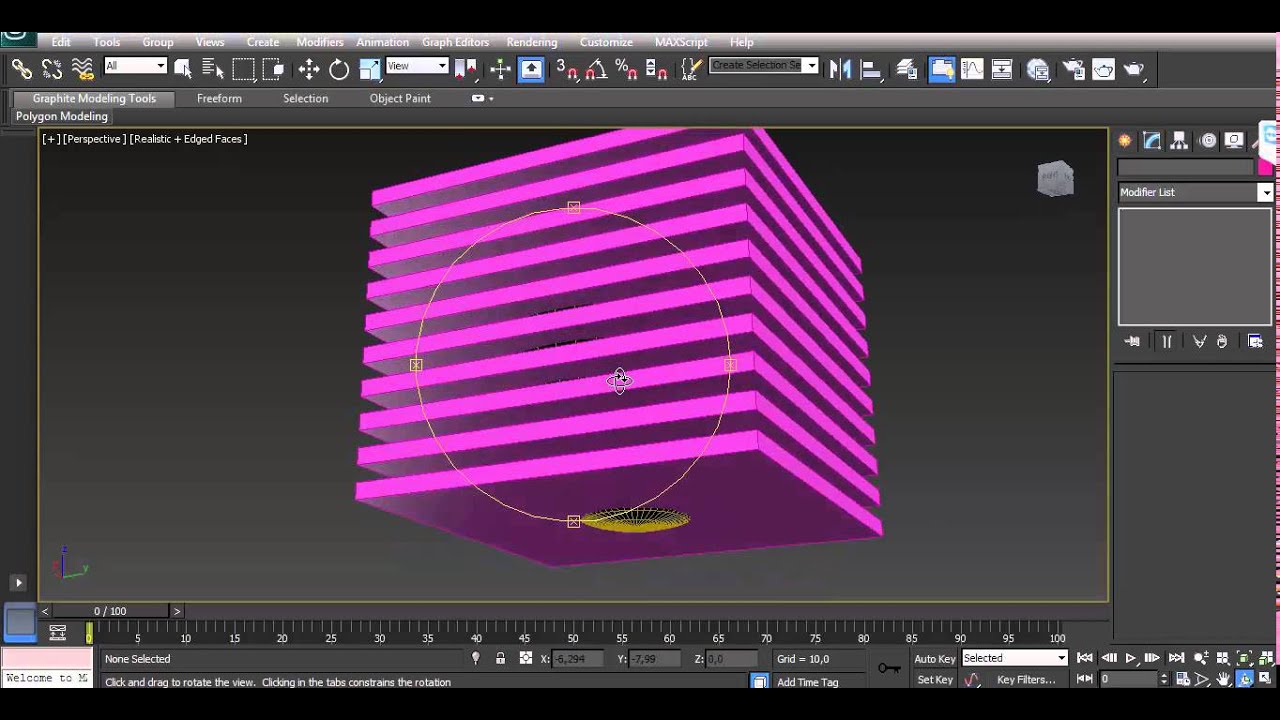This screenshot has height=720, width=1280.
Task: Activate the Select and Move tool
Action: (309, 69)
